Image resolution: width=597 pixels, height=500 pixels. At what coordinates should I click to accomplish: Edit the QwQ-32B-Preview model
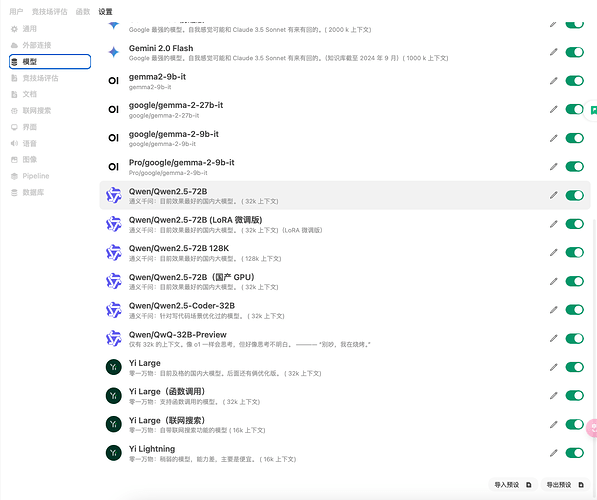click(x=554, y=339)
